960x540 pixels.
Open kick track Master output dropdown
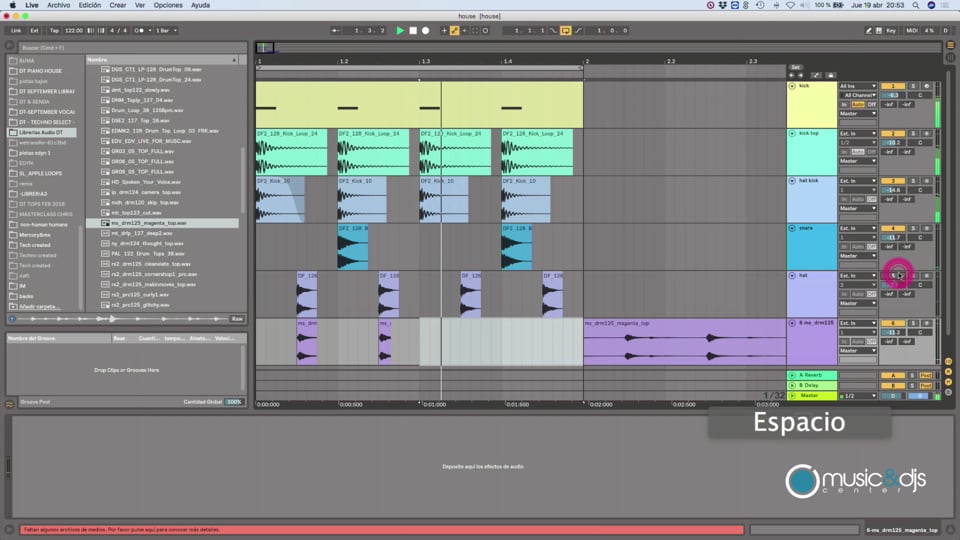[x=858, y=114]
